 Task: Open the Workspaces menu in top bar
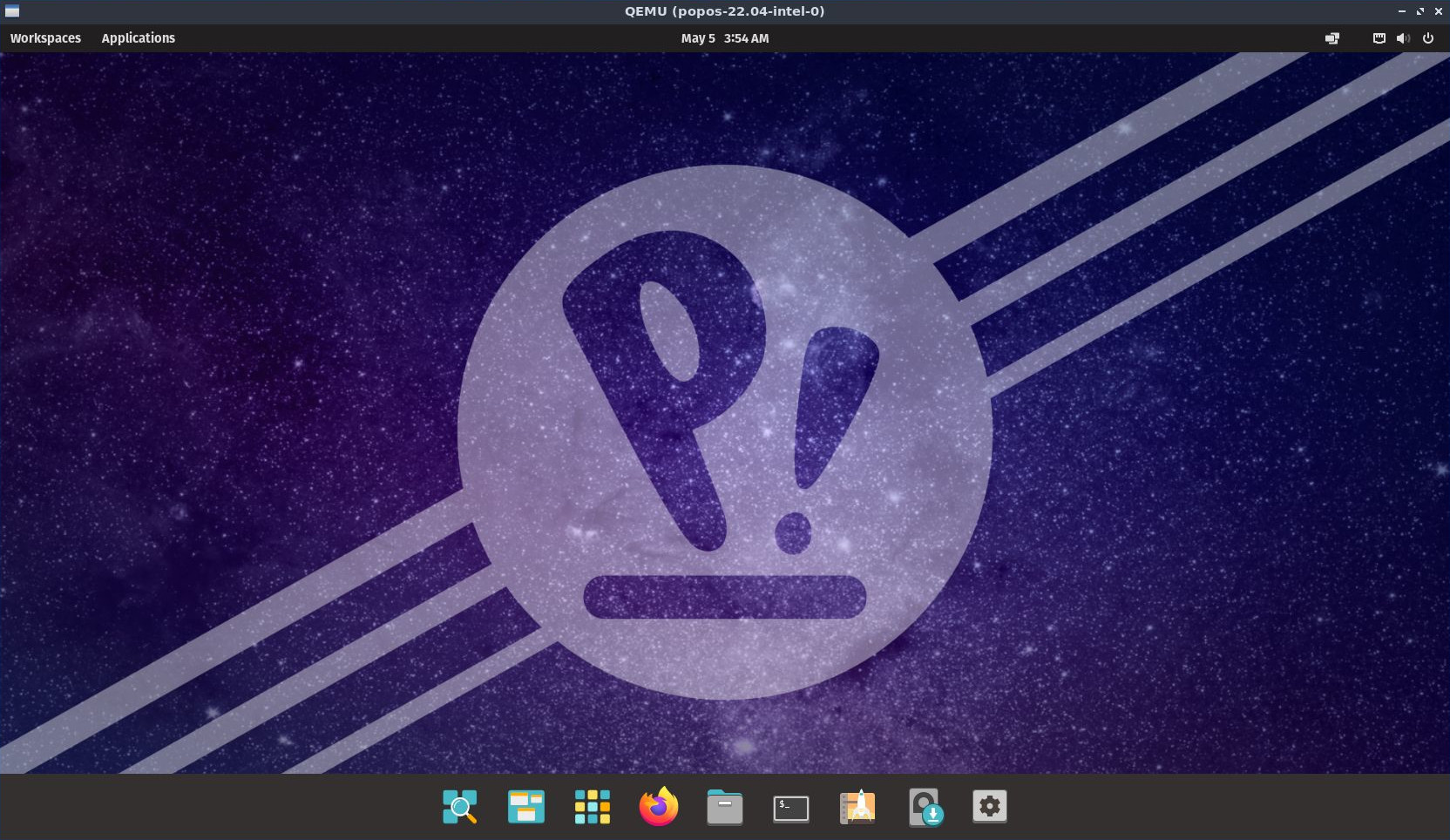(x=45, y=38)
